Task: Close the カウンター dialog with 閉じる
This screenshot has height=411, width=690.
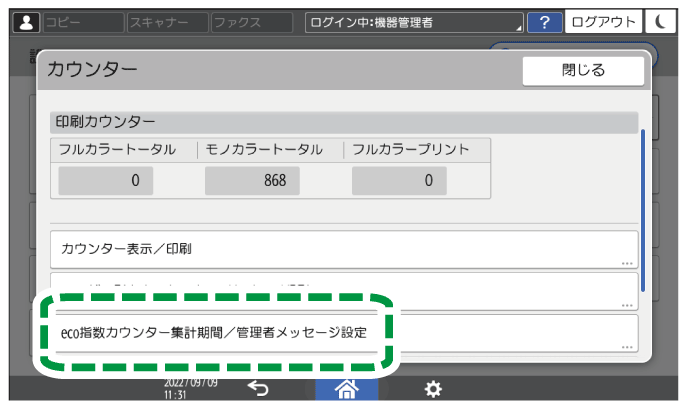Action: pyautogui.click(x=583, y=70)
